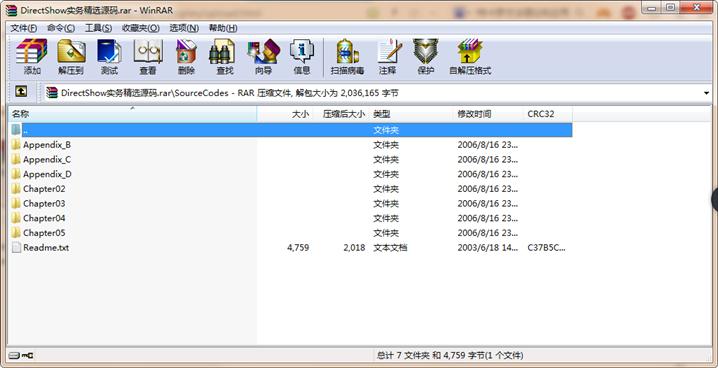Screen dimensions: 718x368
Task: Click the 4,759 size value of Readme.txt
Action: click(298, 247)
